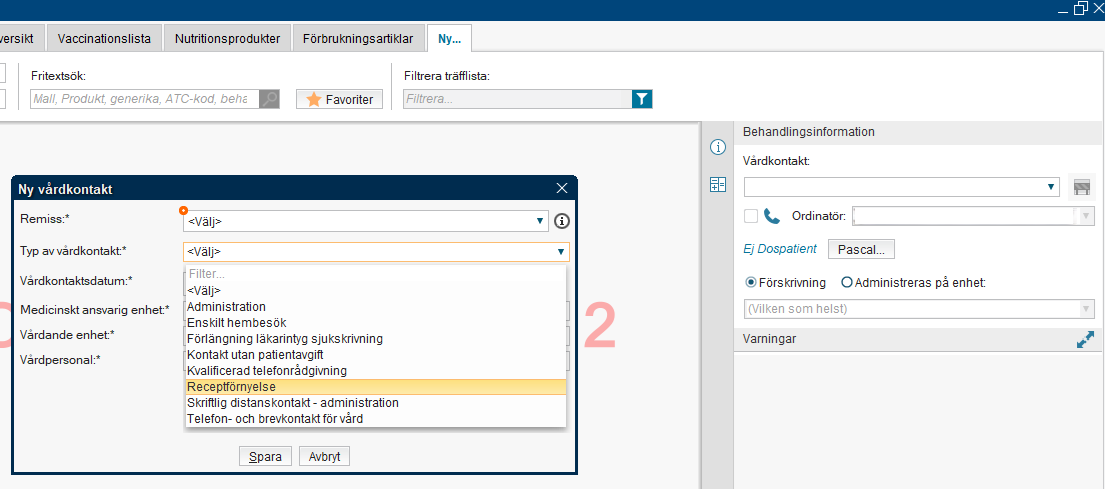The image size is (1105, 492).
Task: Open the (Vilken som helst) dropdown
Action: (920, 309)
